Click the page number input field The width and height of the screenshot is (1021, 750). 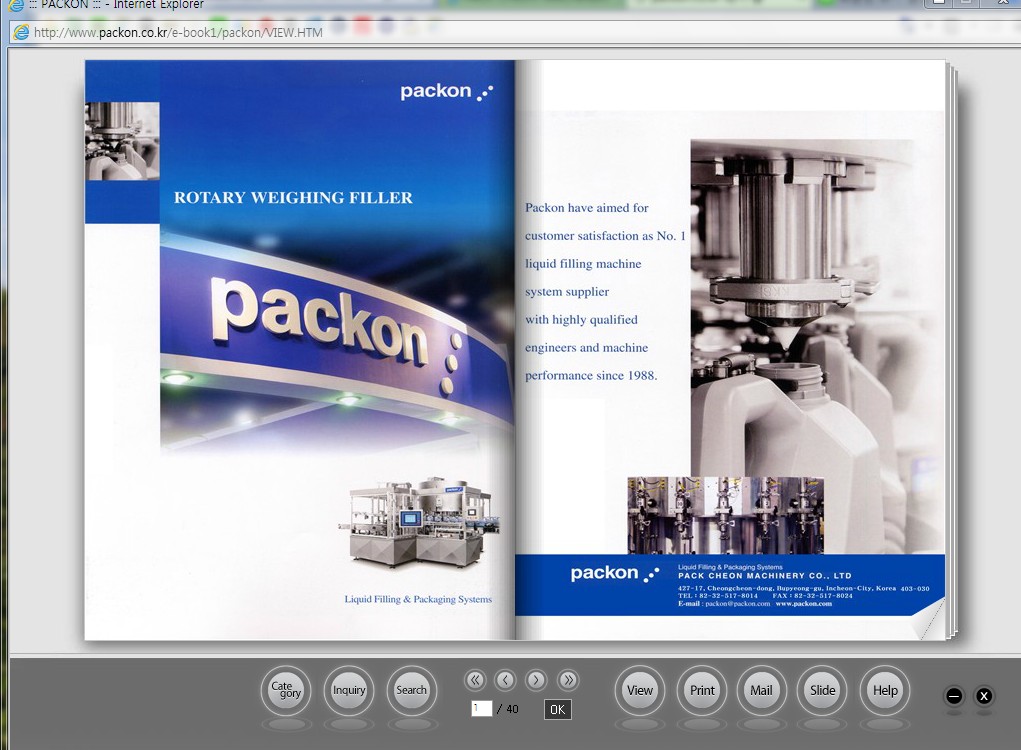(x=481, y=709)
